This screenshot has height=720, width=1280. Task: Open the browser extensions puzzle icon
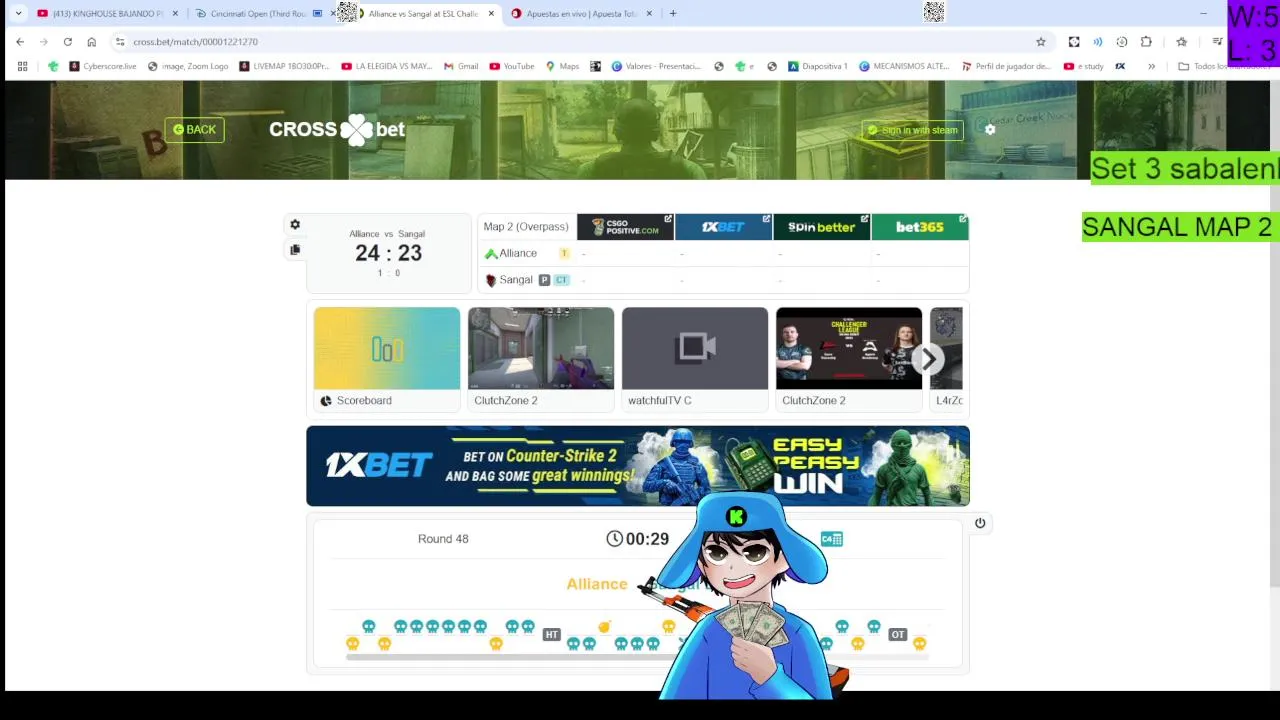(1146, 42)
